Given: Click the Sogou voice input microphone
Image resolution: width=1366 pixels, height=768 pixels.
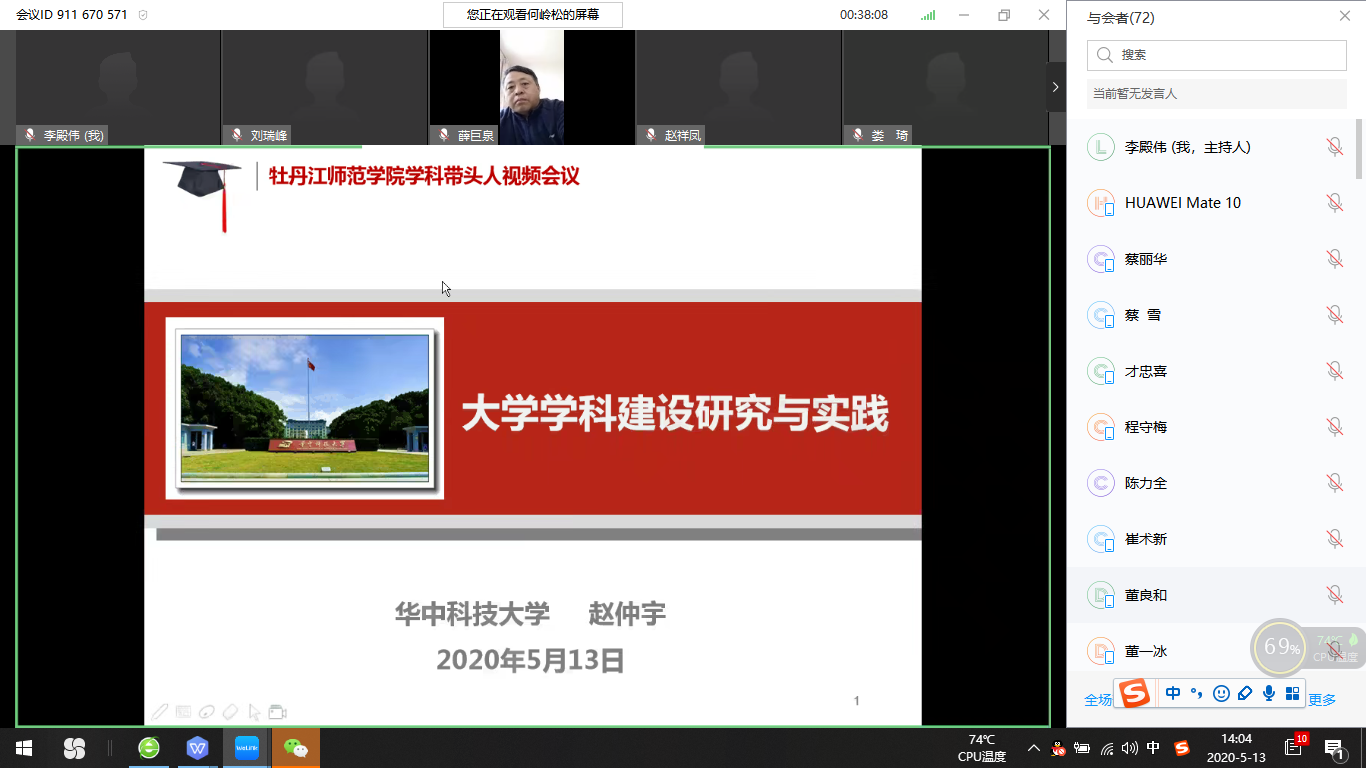Looking at the screenshot, I should [x=1269, y=694].
